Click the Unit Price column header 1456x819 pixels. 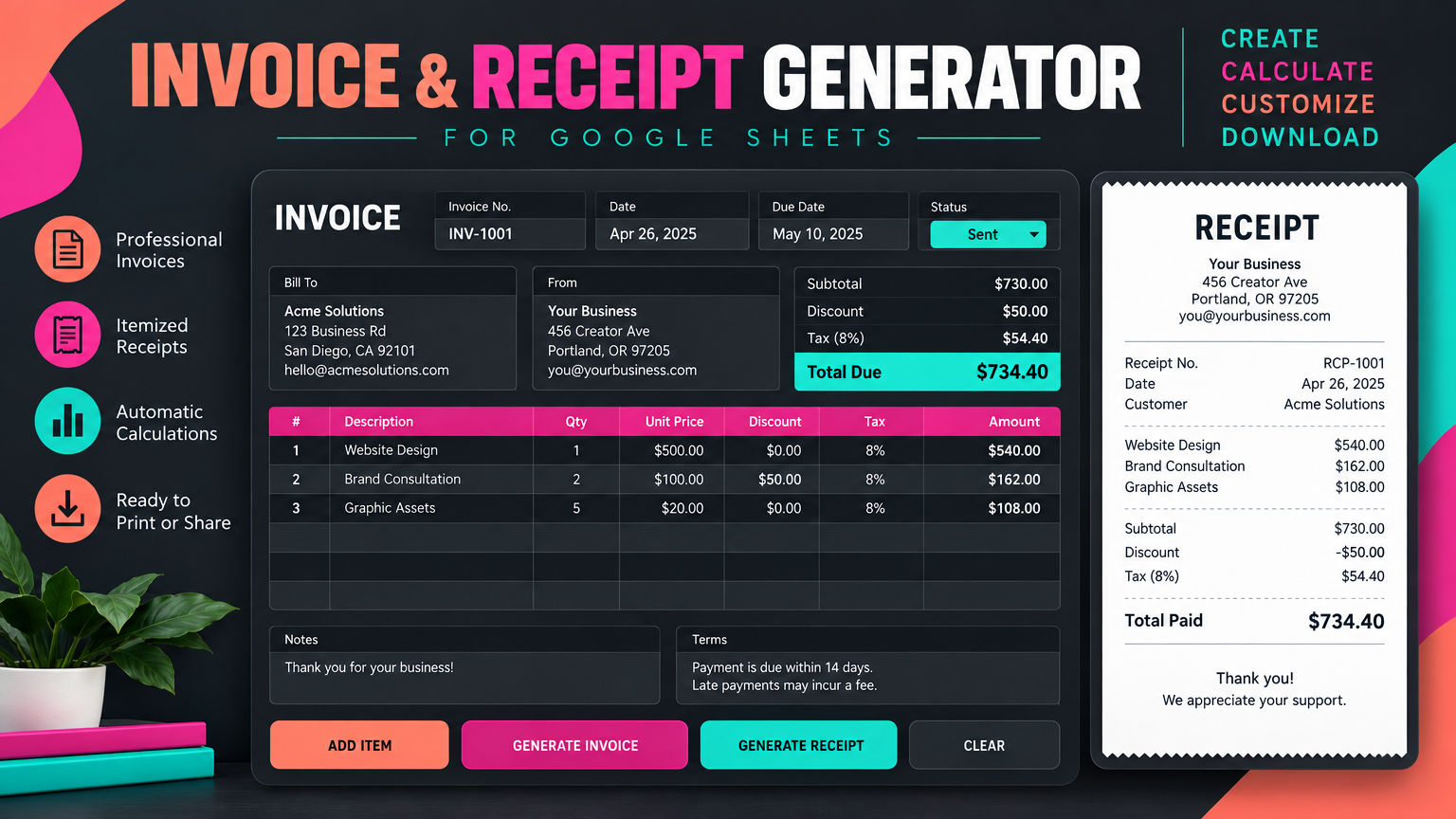coord(674,422)
